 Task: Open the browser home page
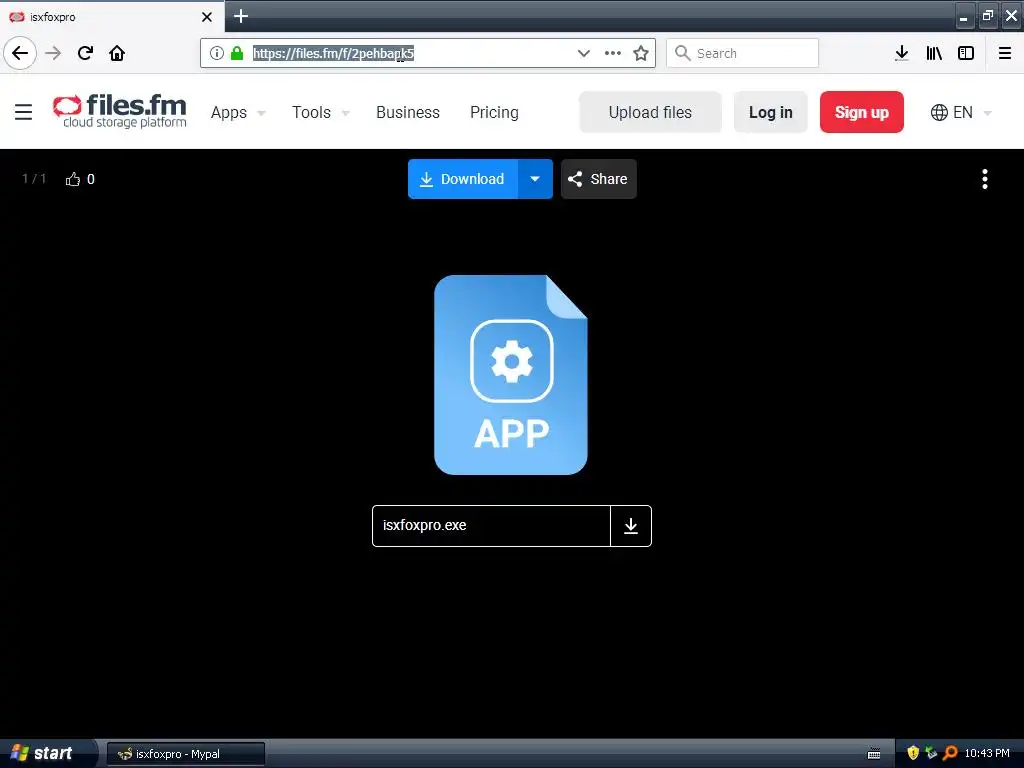click(x=117, y=53)
